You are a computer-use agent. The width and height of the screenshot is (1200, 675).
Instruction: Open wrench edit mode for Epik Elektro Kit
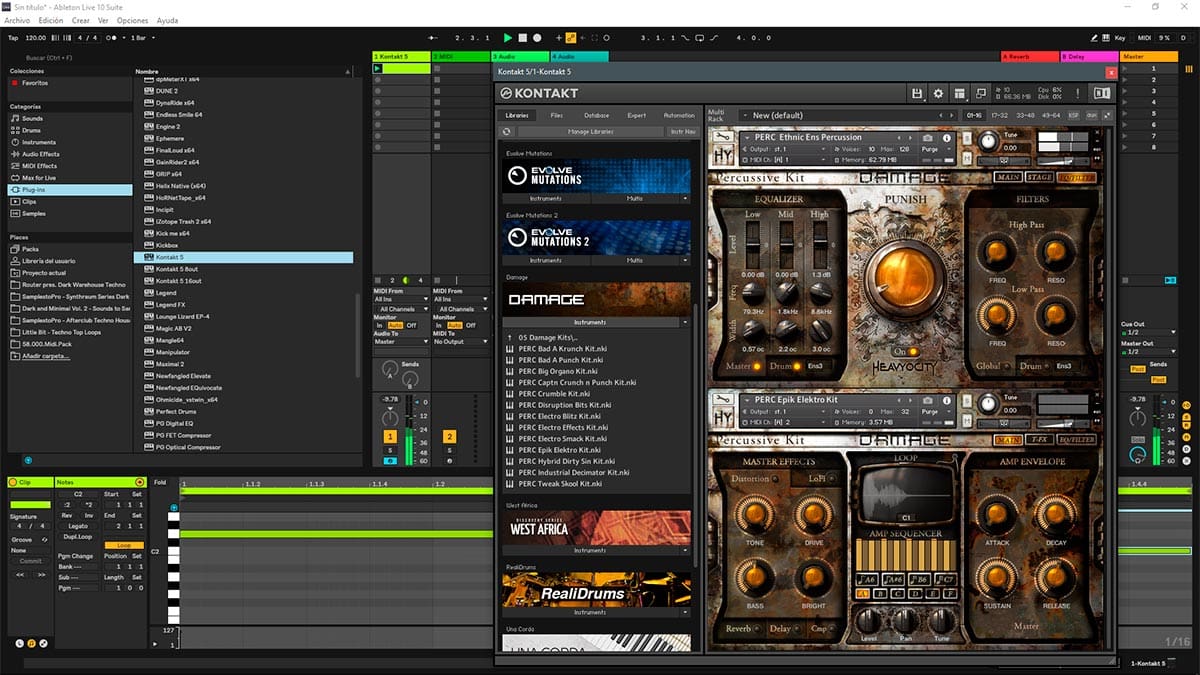(x=724, y=400)
